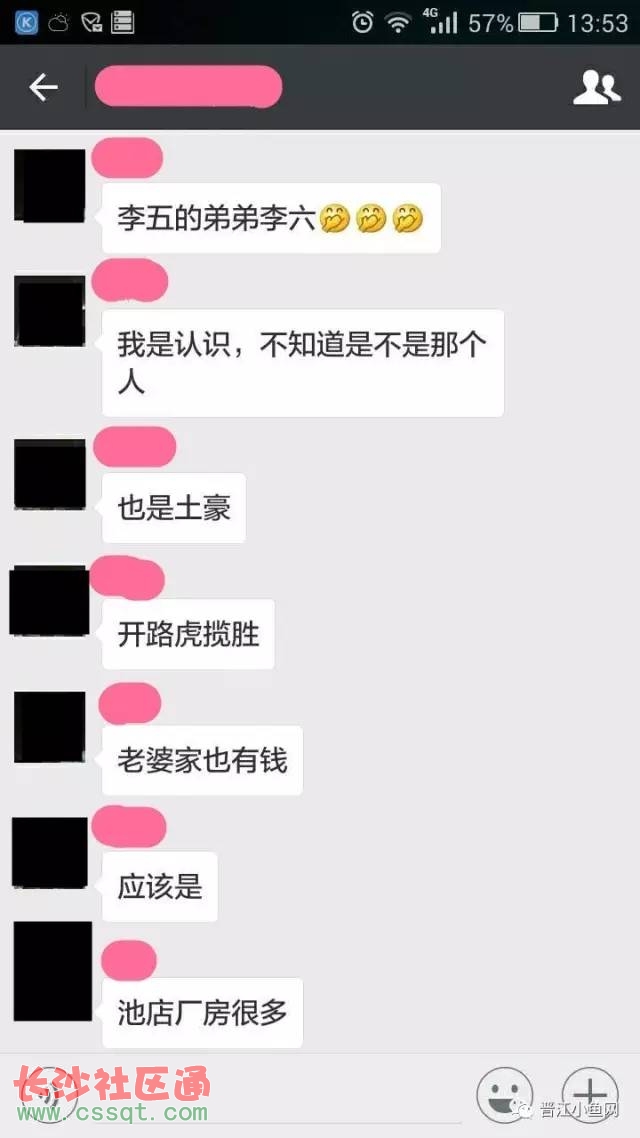Open avatar beside "老婆家也有钱" message
This screenshot has width=640, height=1138.
(x=50, y=726)
